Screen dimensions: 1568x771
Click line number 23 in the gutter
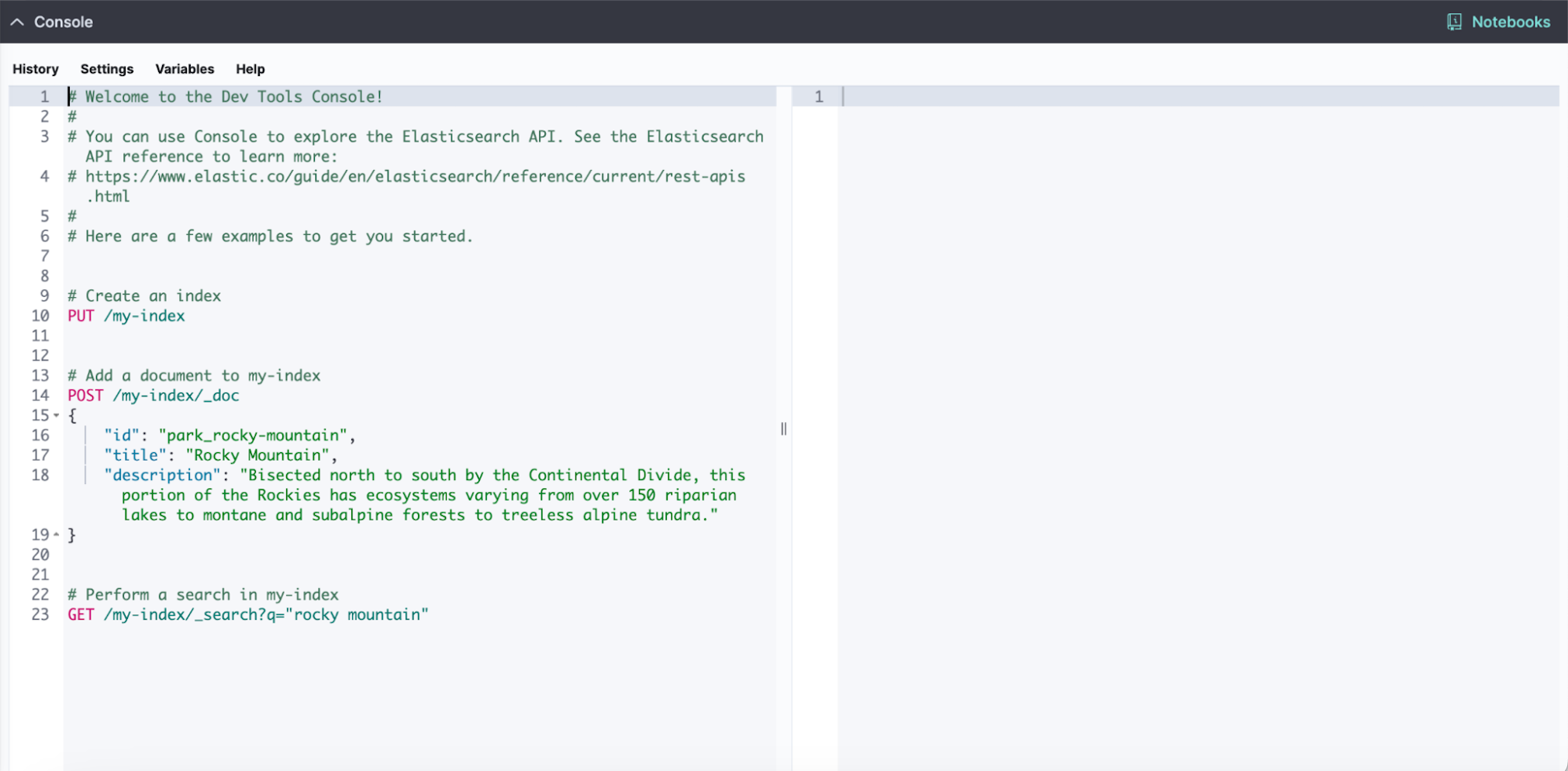(x=40, y=614)
